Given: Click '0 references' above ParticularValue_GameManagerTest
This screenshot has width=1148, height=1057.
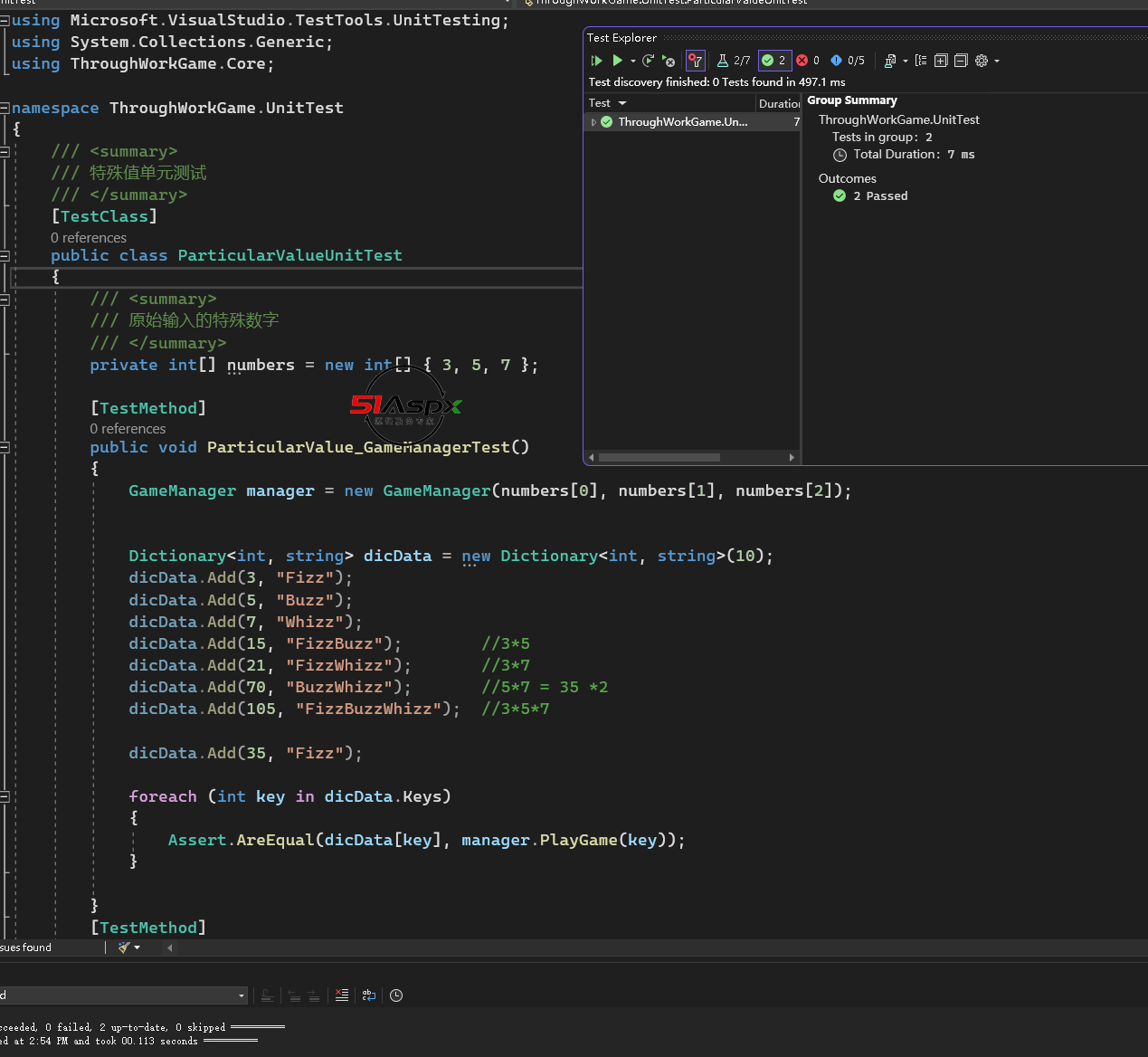Looking at the screenshot, I should (128, 429).
